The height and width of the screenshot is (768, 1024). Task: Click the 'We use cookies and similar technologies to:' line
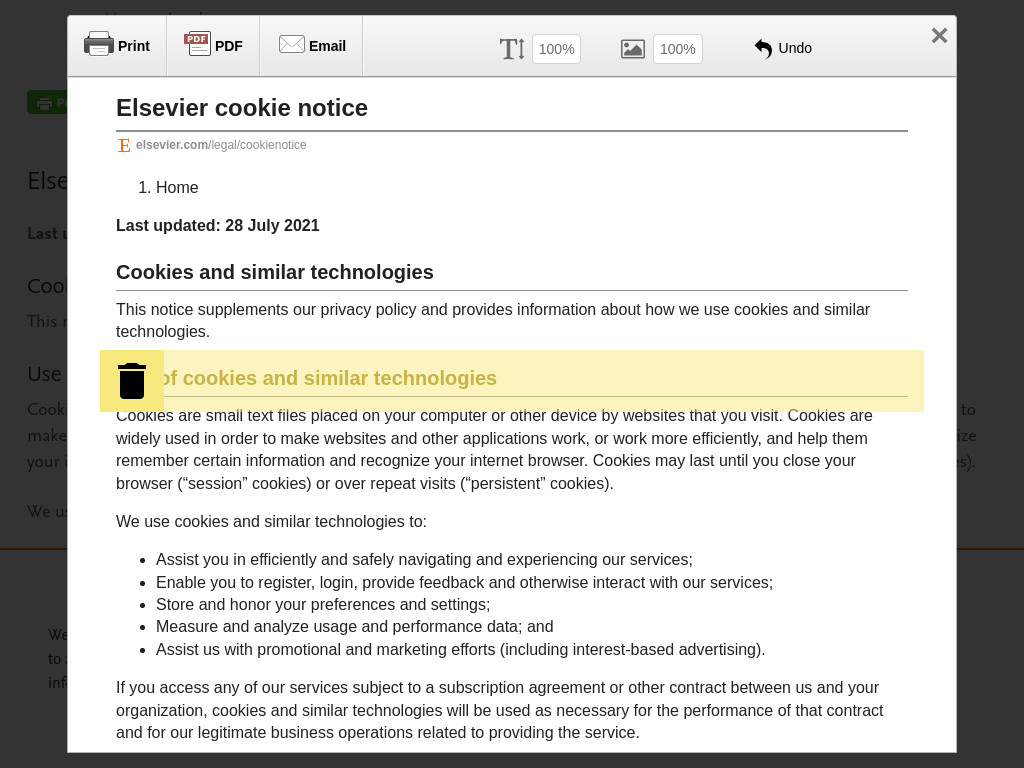(x=271, y=521)
